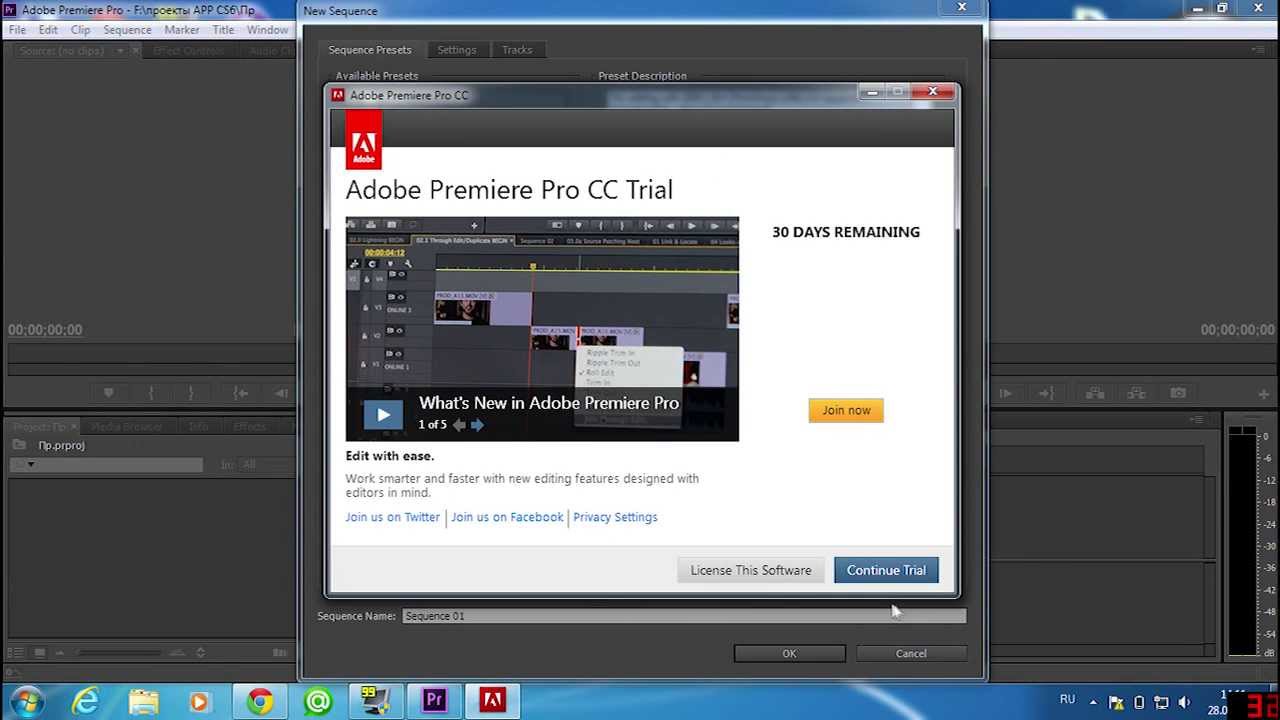1280x720 pixels.
Task: Switch Project panel to Icon view
Action: (39, 653)
